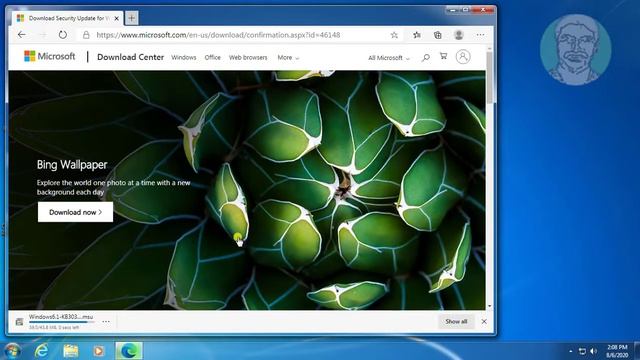The image size is (640, 360).
Task: Click the Microsoft logo
Action: coord(50,56)
